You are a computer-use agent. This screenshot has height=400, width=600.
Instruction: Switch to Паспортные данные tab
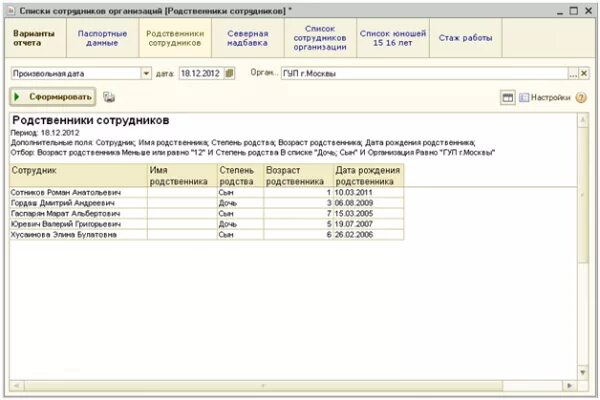point(102,38)
